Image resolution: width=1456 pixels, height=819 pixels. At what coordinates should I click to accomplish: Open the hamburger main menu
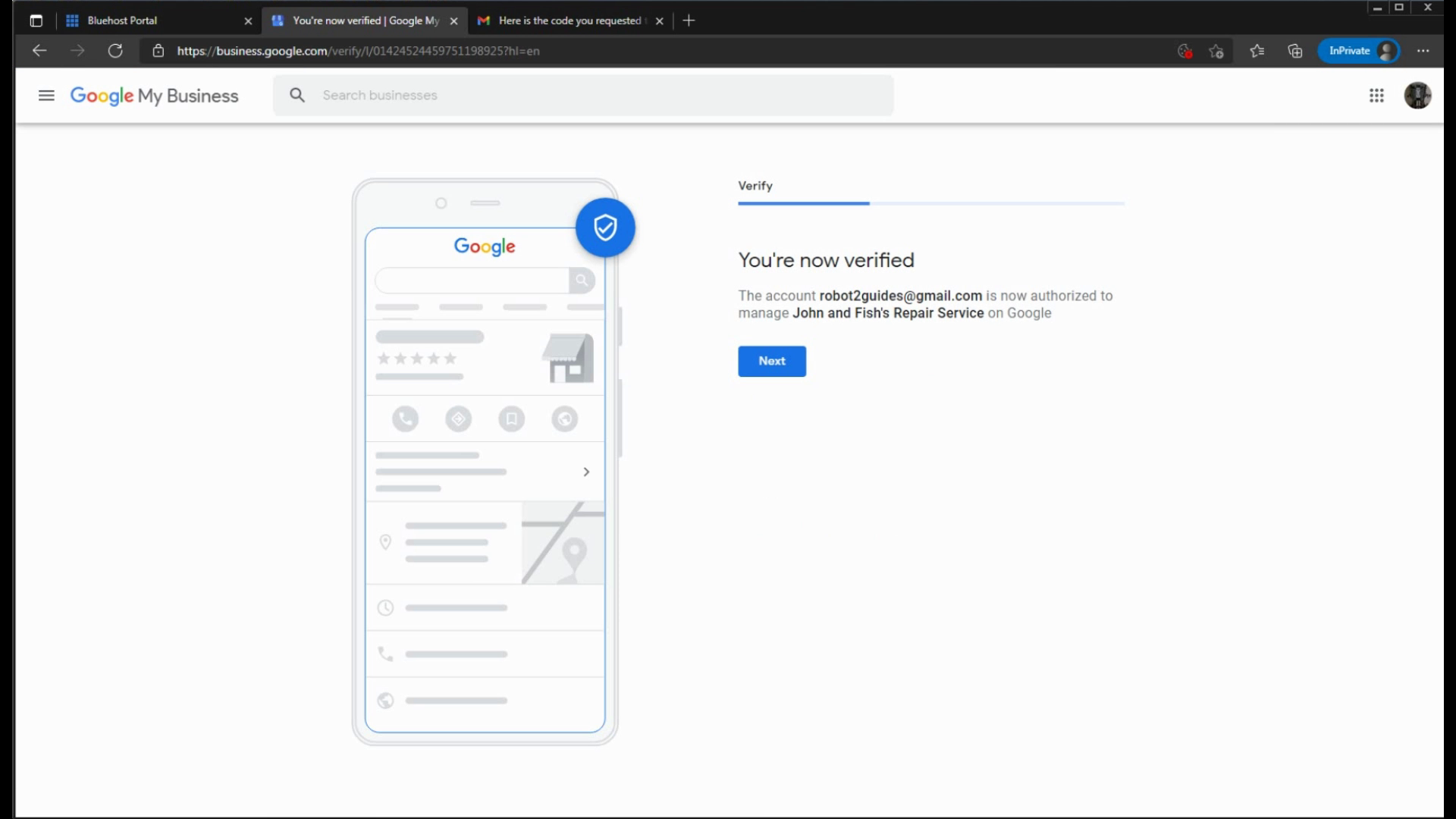(x=46, y=96)
